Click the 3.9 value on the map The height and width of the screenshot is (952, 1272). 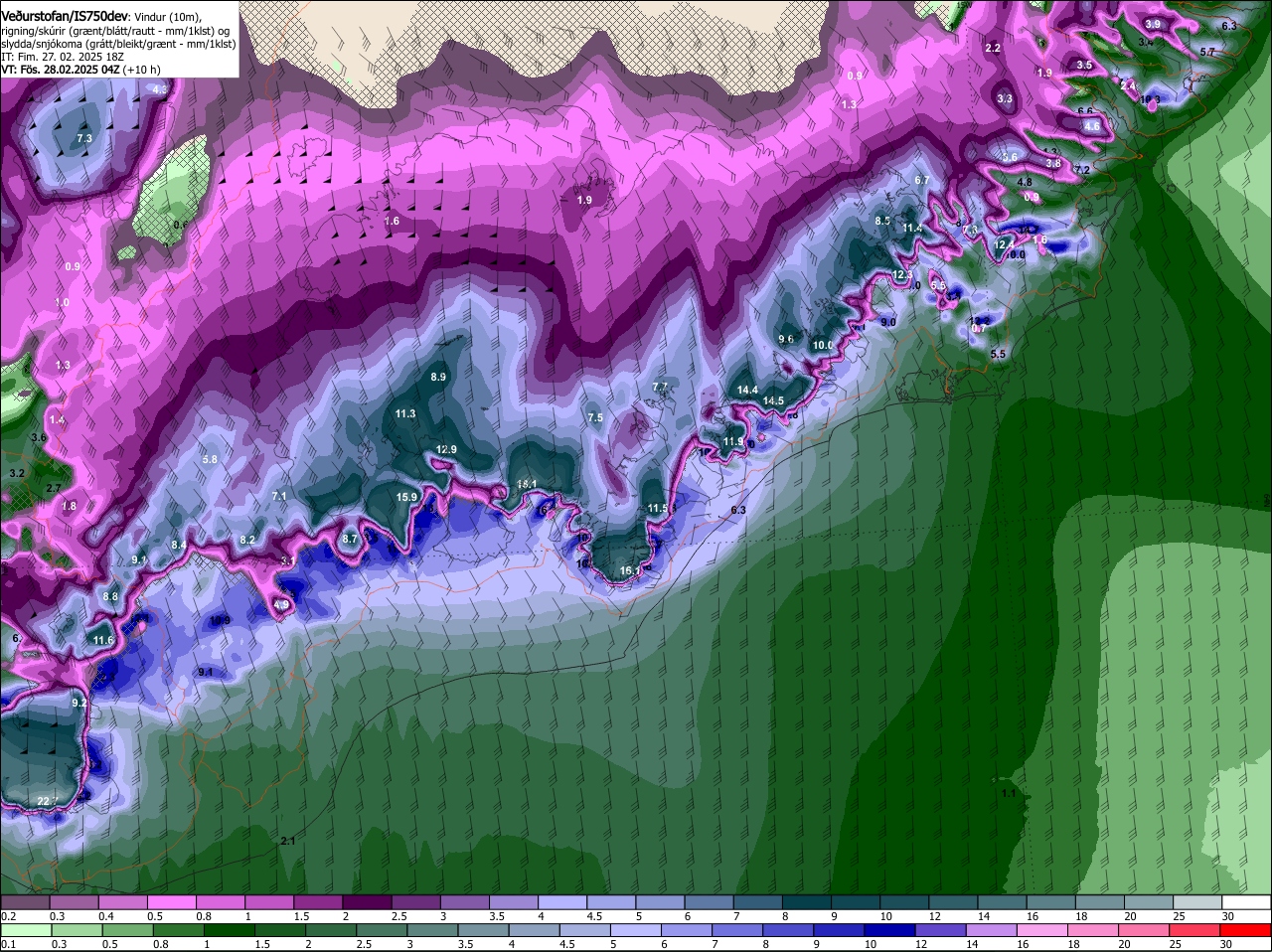[1153, 24]
